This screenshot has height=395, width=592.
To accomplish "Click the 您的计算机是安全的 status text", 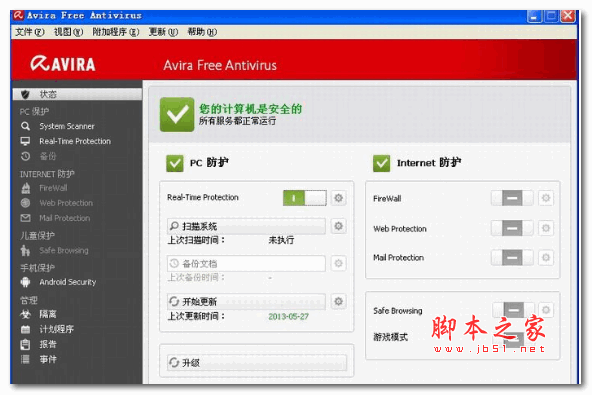I will click(251, 109).
